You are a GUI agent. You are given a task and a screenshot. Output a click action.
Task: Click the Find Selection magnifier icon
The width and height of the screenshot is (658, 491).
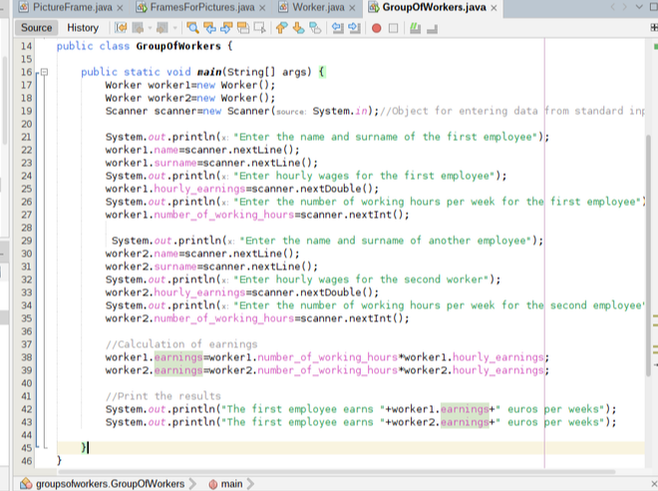click(193, 28)
